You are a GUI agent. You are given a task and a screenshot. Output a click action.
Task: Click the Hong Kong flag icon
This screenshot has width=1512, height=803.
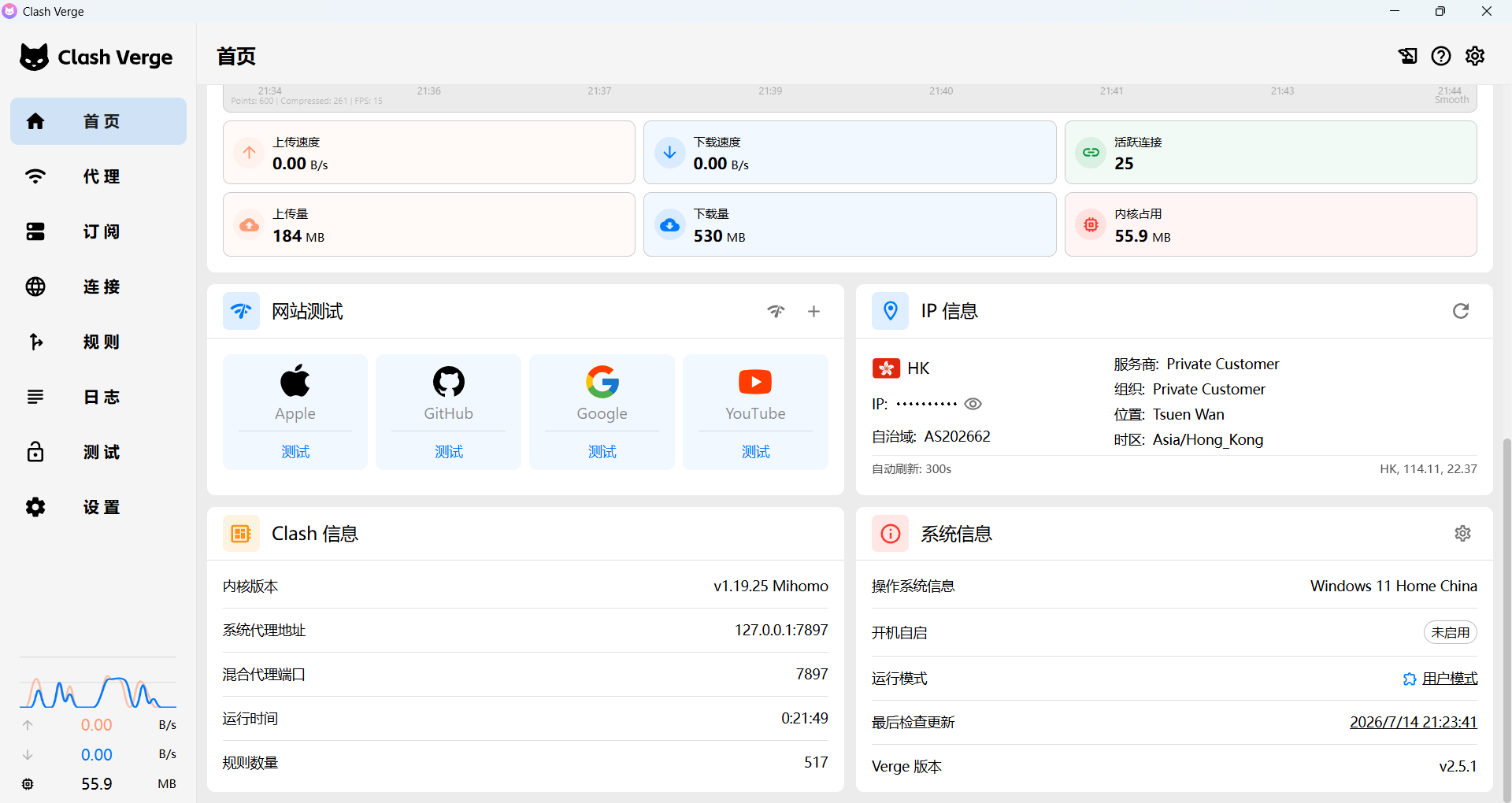[x=886, y=368]
